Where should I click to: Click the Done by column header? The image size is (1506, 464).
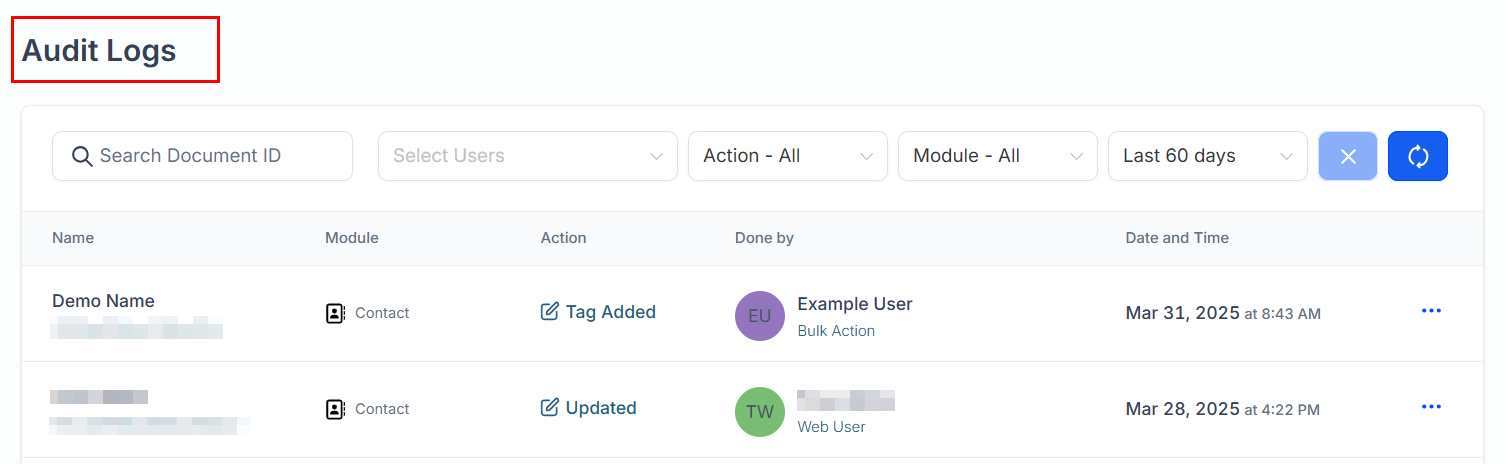pyautogui.click(x=764, y=238)
